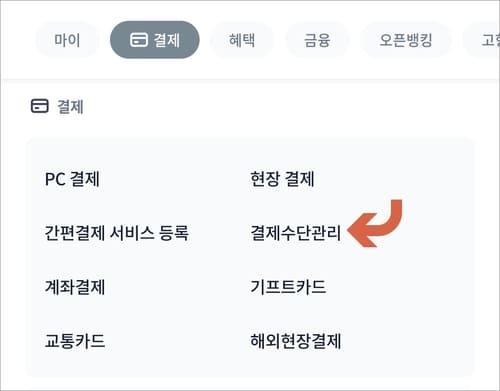Open the 현장 결제 menu item
The image size is (500, 391).
282,179
